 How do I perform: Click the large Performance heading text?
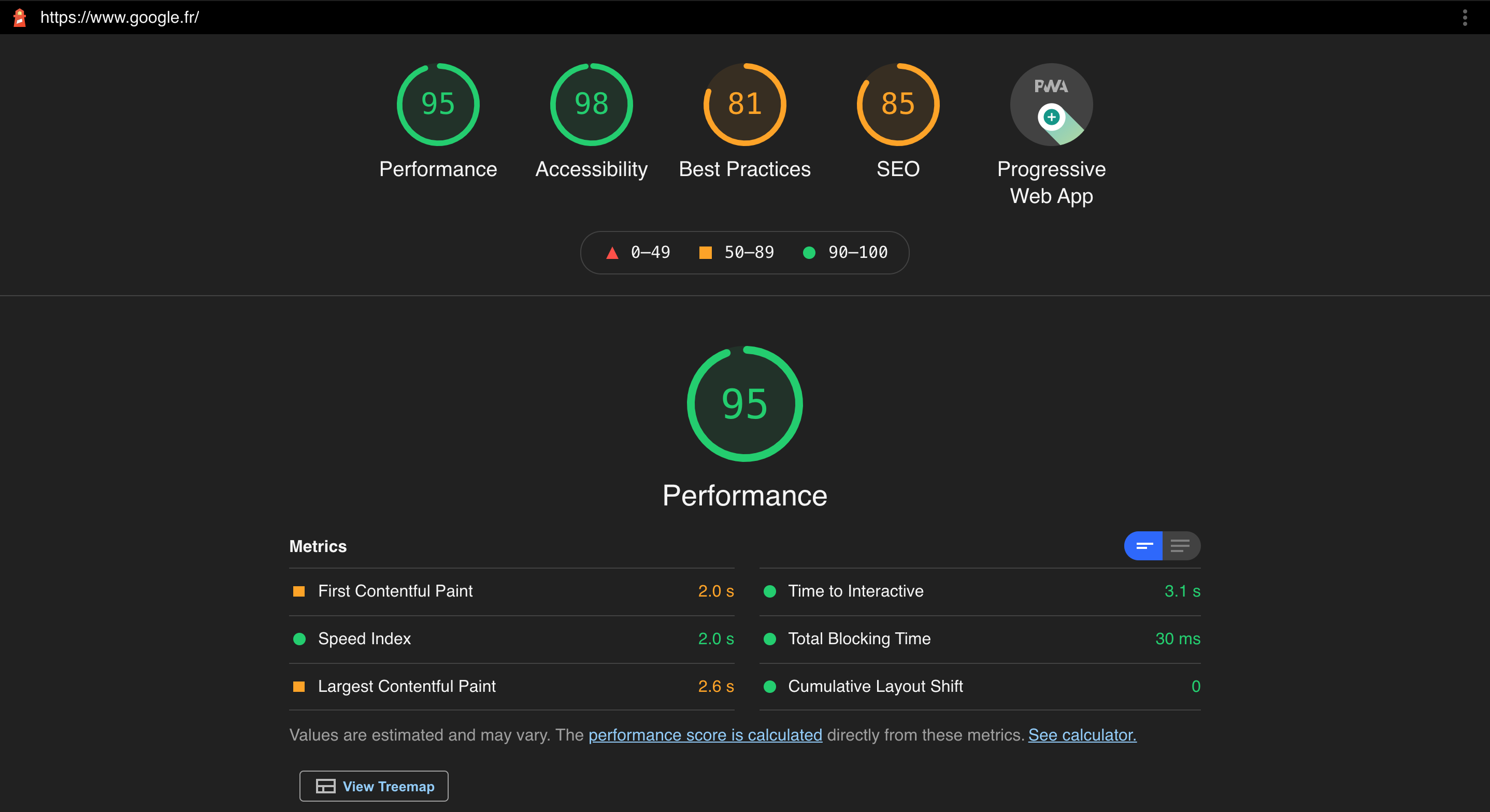(744, 496)
